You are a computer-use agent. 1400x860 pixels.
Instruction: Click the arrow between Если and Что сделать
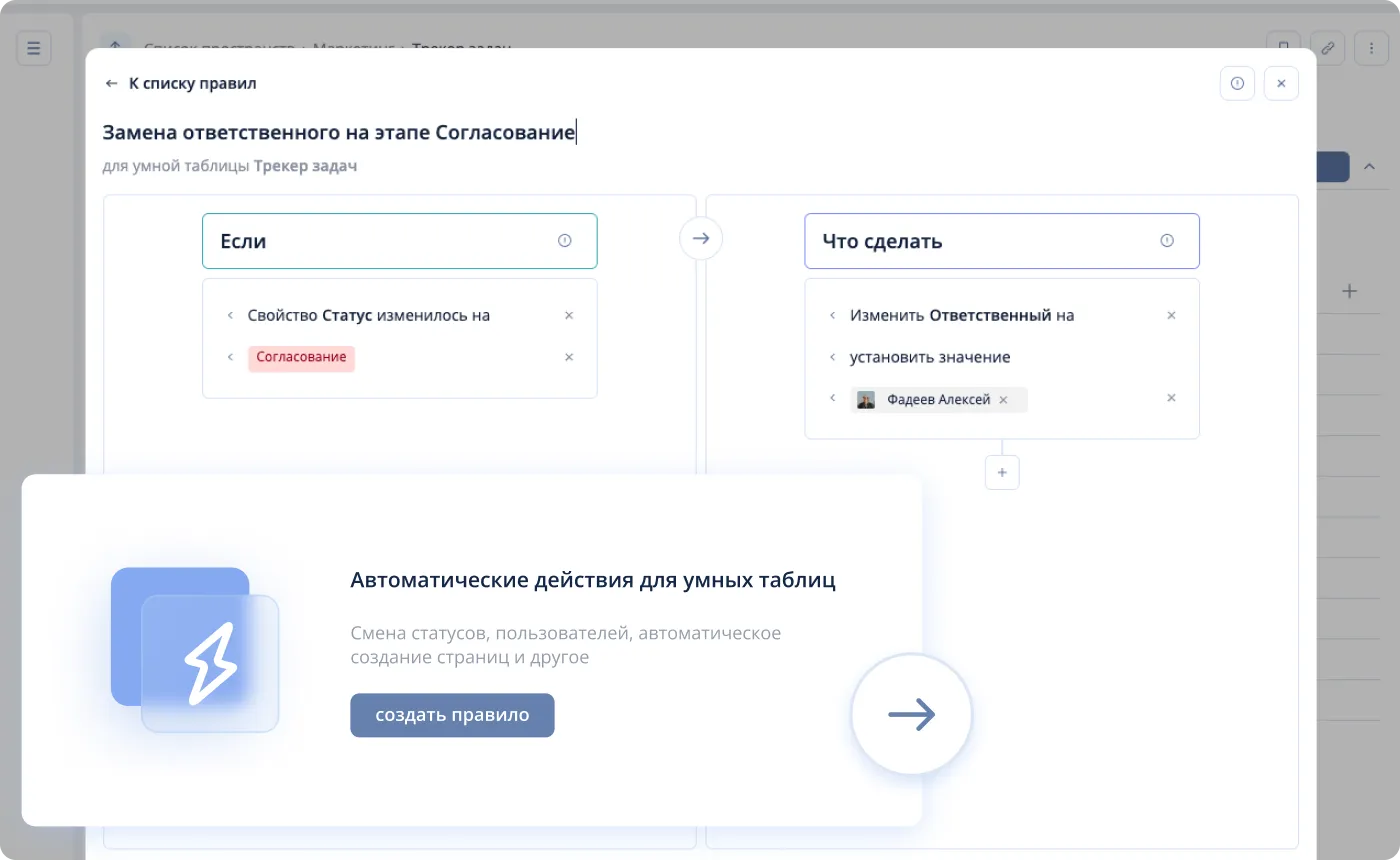coord(701,239)
